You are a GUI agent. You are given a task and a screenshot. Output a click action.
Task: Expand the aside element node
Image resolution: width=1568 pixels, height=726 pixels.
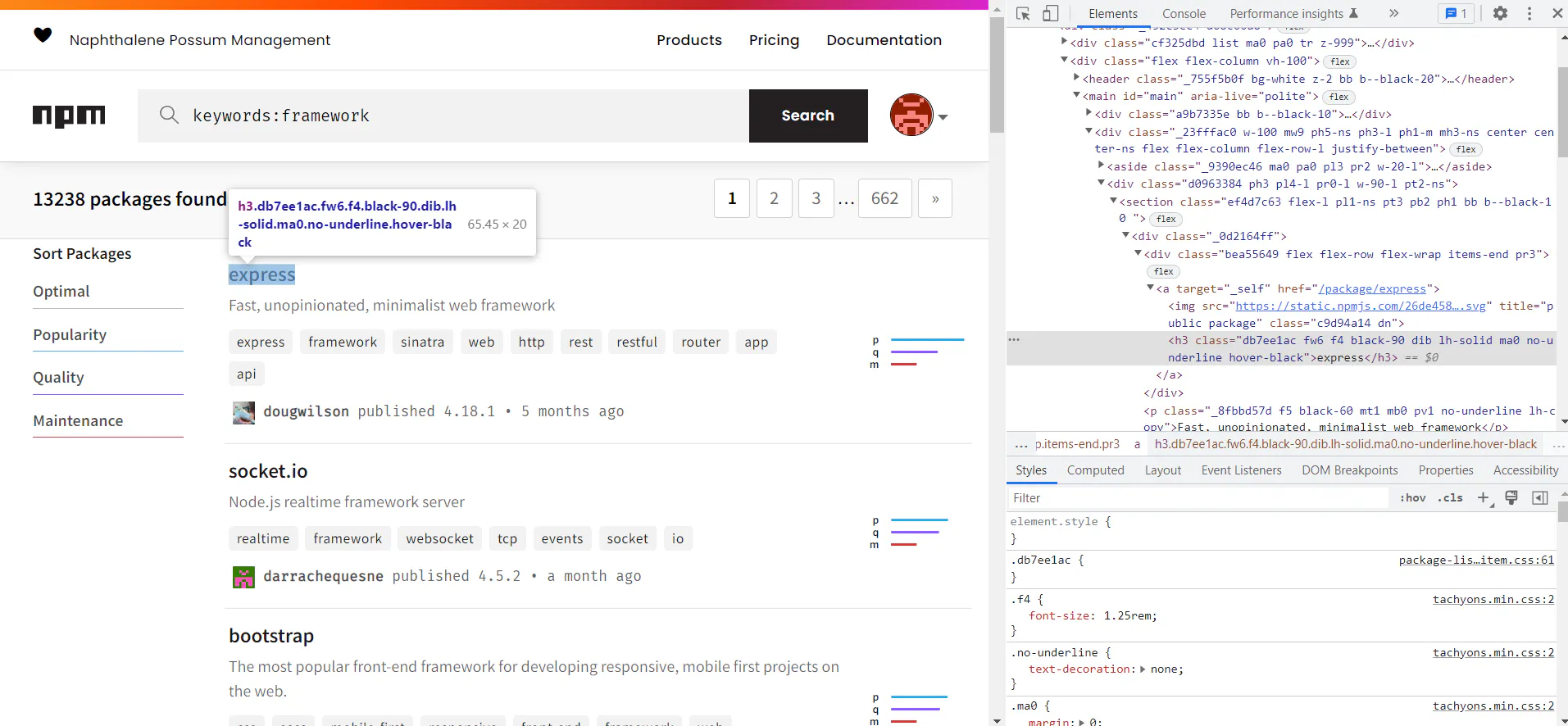[x=1102, y=166]
